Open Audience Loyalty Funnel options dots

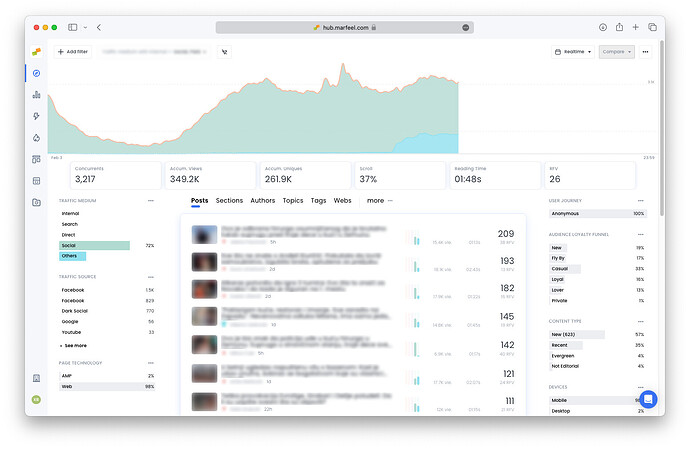click(640, 234)
